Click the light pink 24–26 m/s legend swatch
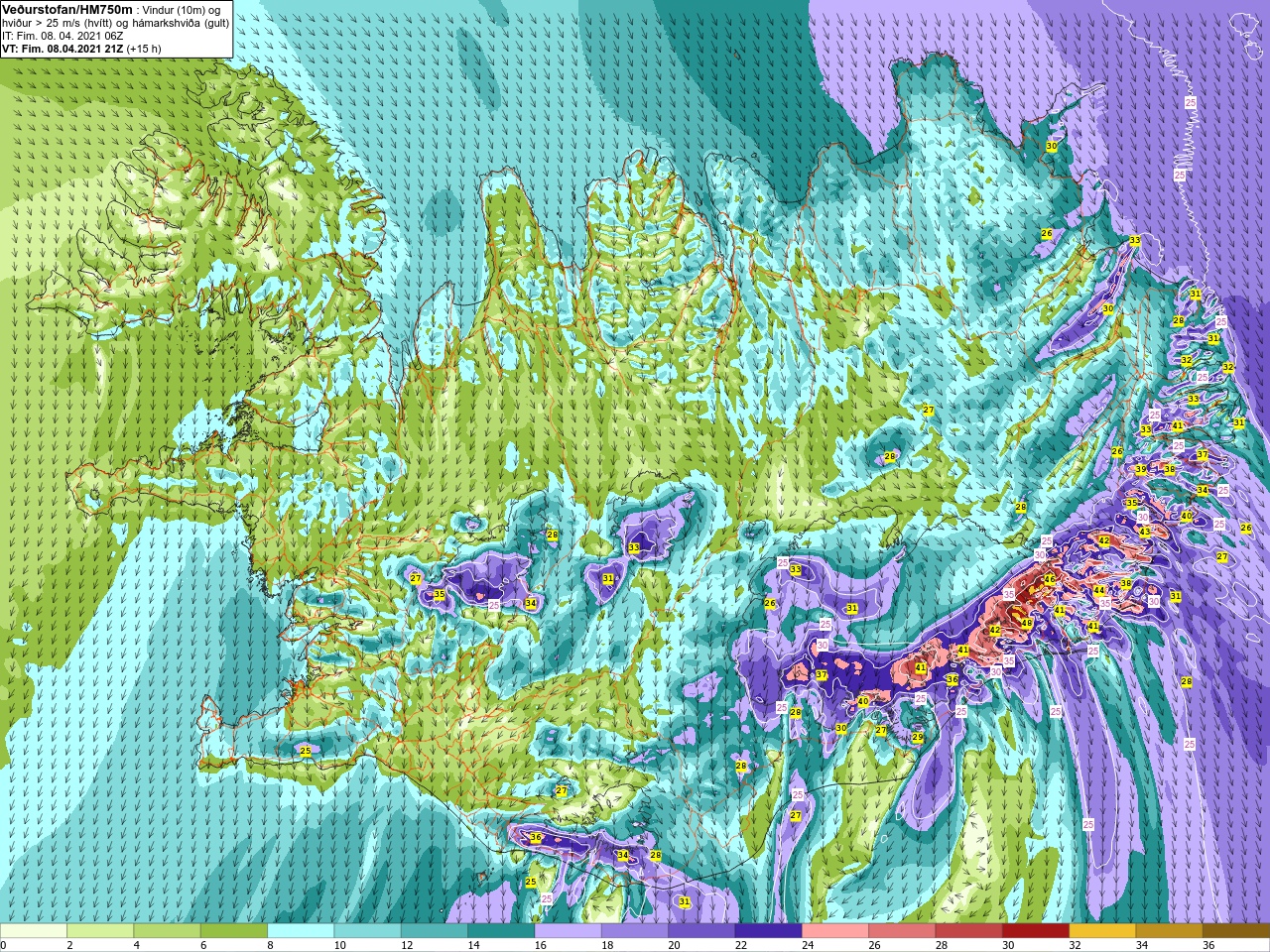This screenshot has width=1270, height=952. point(835,931)
